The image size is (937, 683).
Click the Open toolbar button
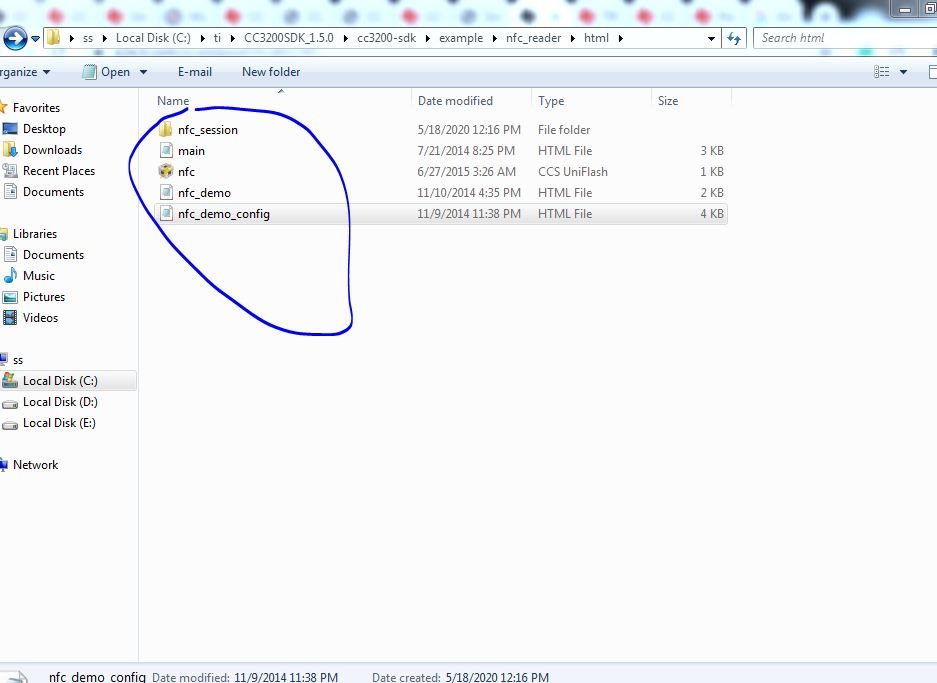(x=106, y=72)
